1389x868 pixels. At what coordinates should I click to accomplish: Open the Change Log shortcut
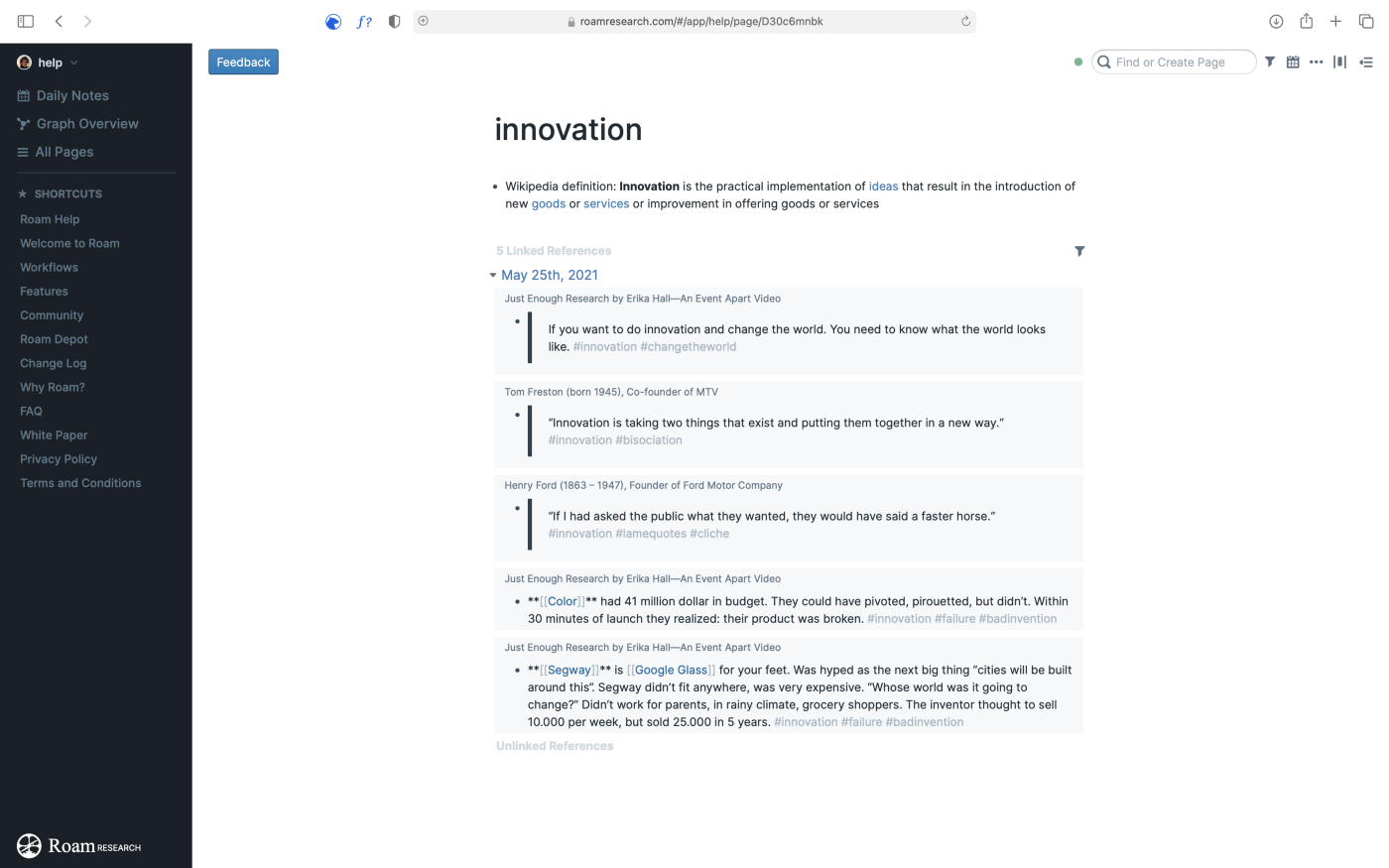[x=53, y=363]
